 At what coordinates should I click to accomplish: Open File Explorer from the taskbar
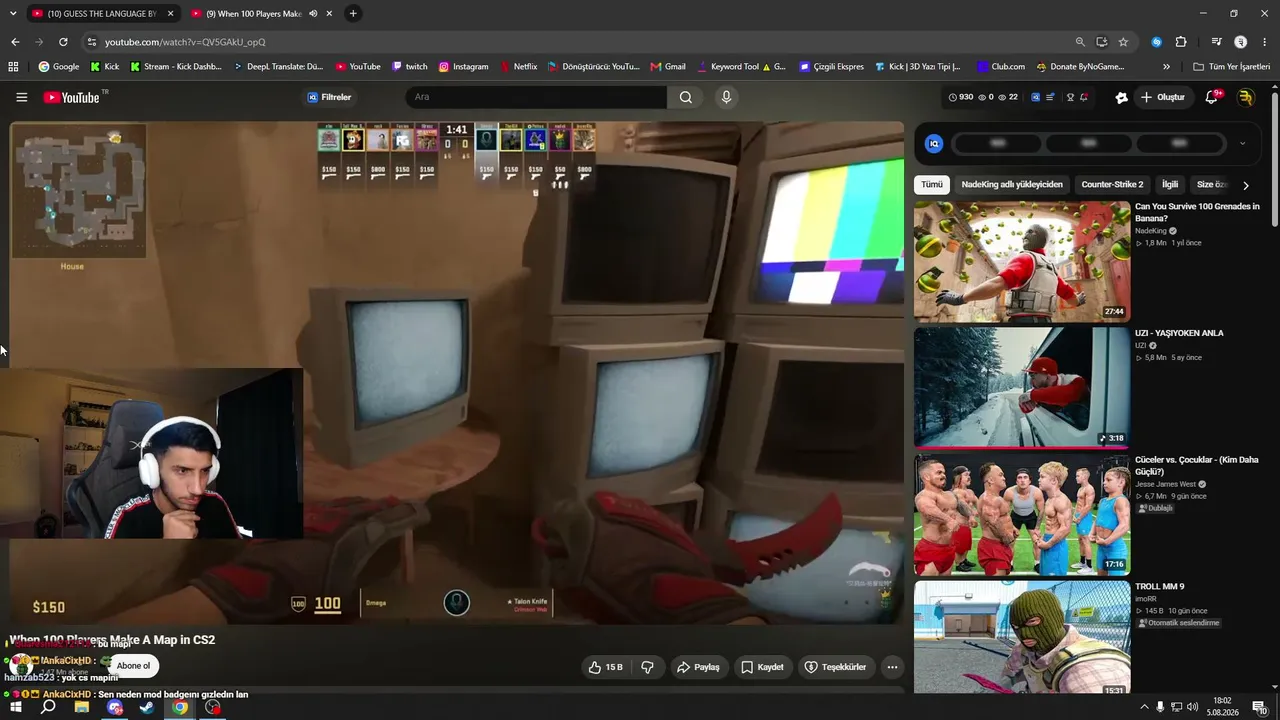point(81,707)
